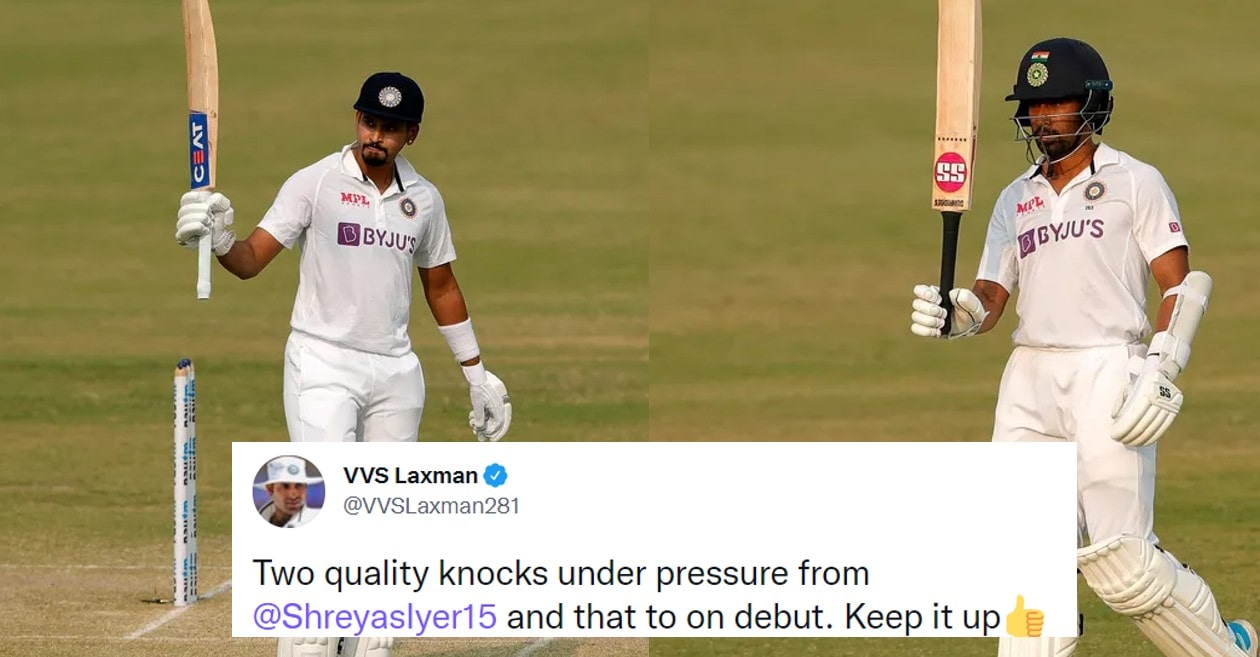Click the stumps beside the left batsman
1260x657 pixels.
point(185,482)
